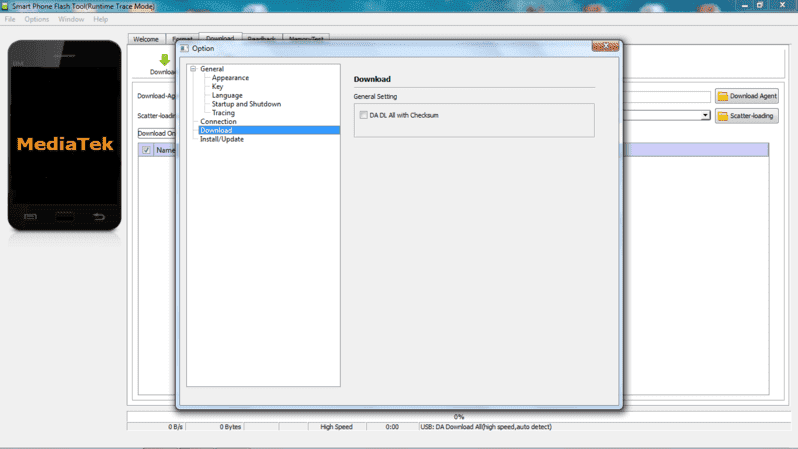798x449 pixels.
Task: Open the Help menu
Action: (x=100, y=19)
